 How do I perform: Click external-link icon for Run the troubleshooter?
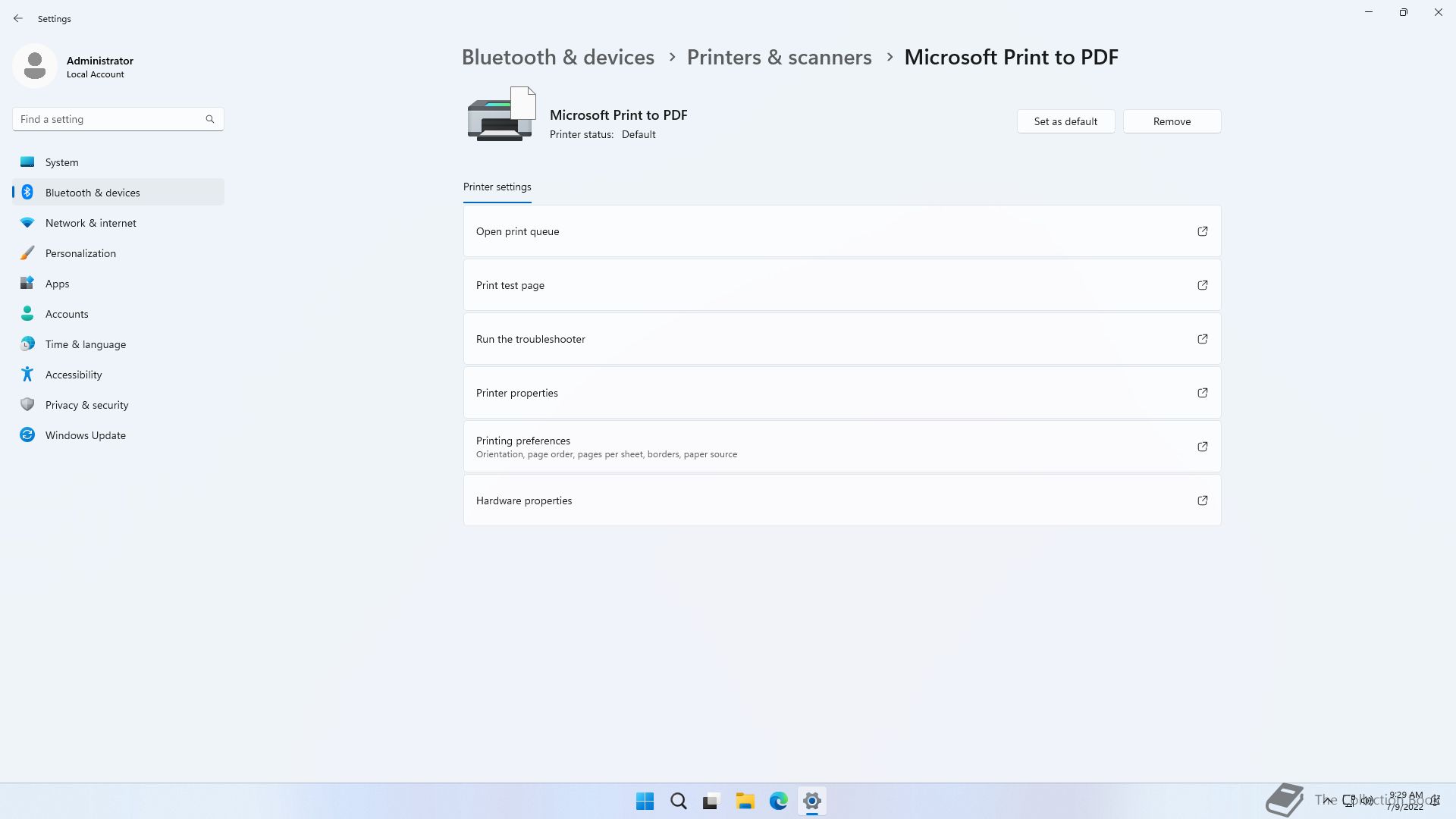pyautogui.click(x=1203, y=339)
